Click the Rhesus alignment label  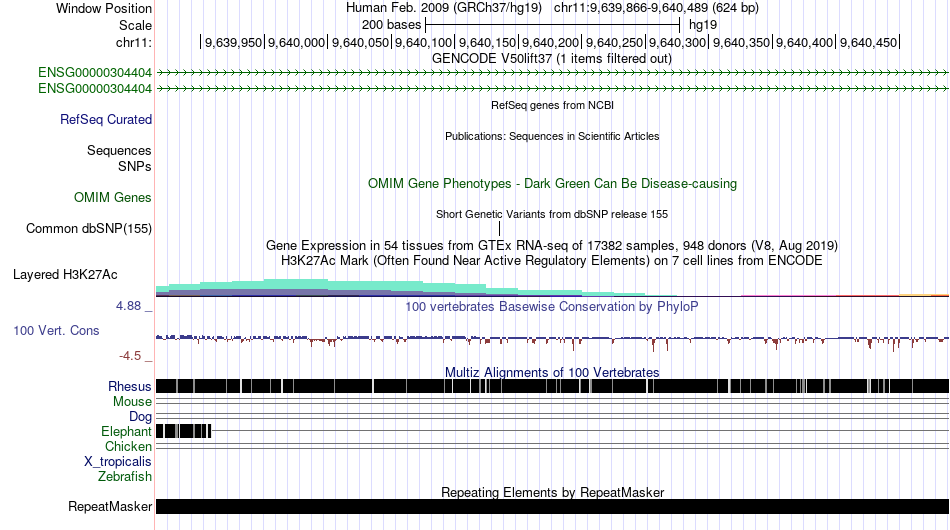(x=130, y=386)
